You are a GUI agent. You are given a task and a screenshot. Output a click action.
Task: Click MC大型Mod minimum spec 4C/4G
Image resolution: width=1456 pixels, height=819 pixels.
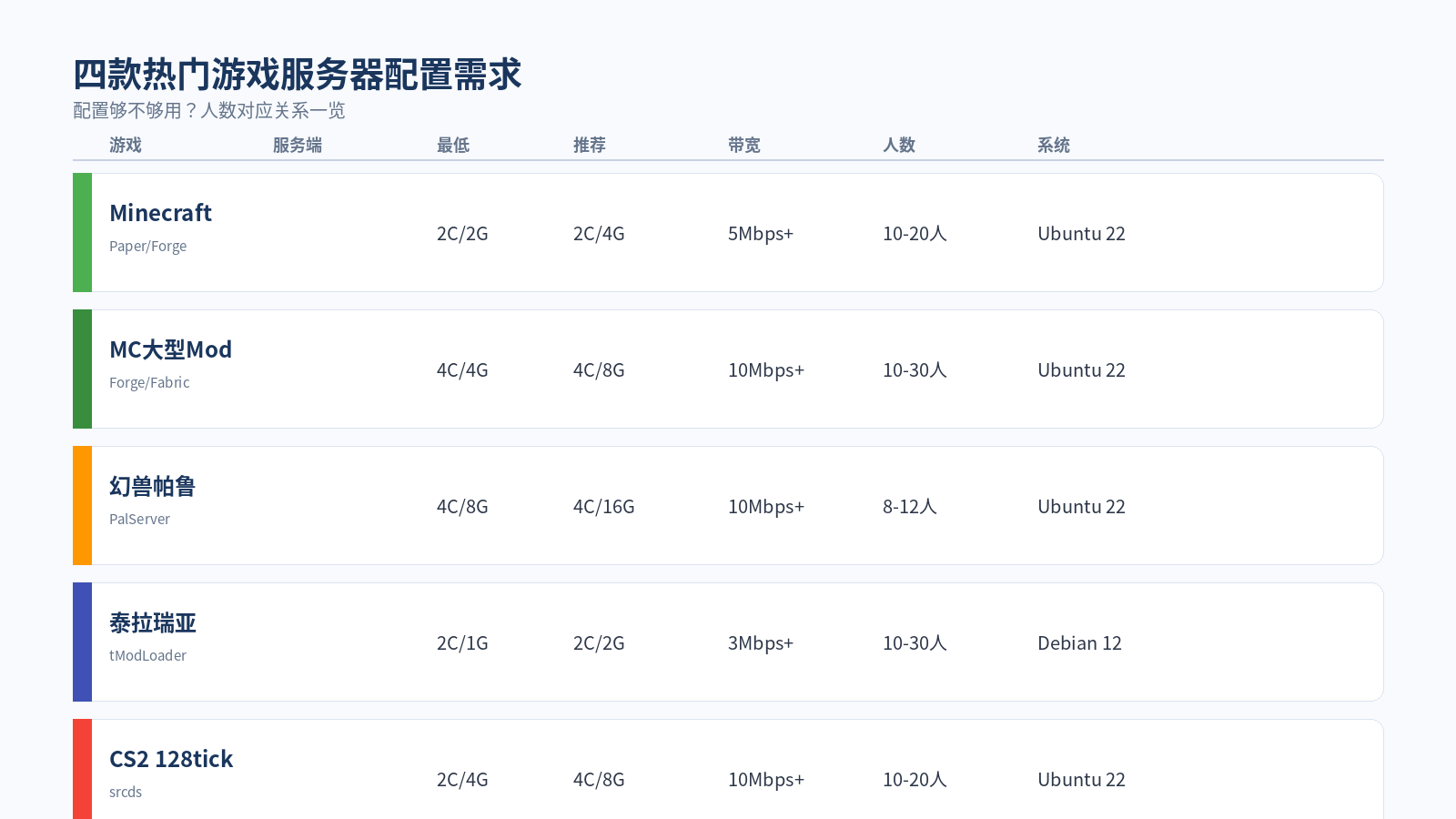pos(462,370)
